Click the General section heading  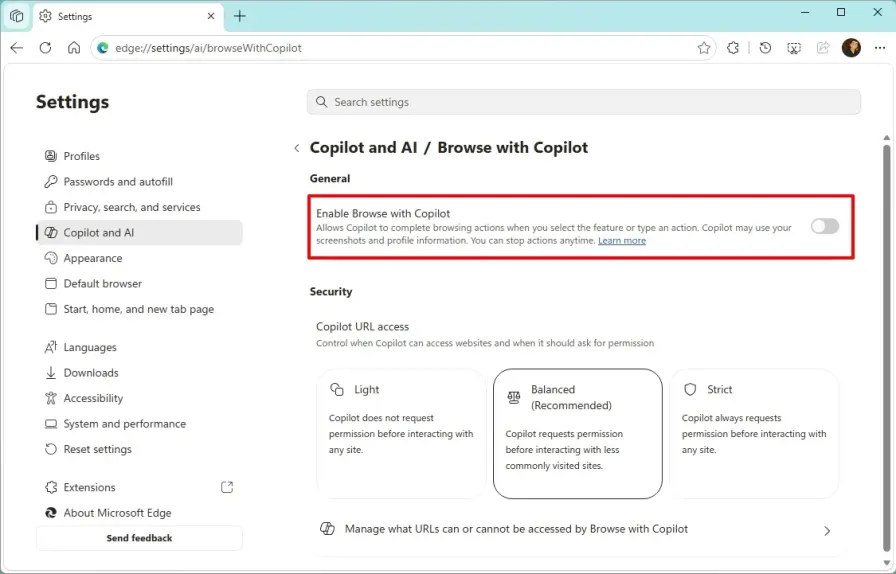coord(330,178)
